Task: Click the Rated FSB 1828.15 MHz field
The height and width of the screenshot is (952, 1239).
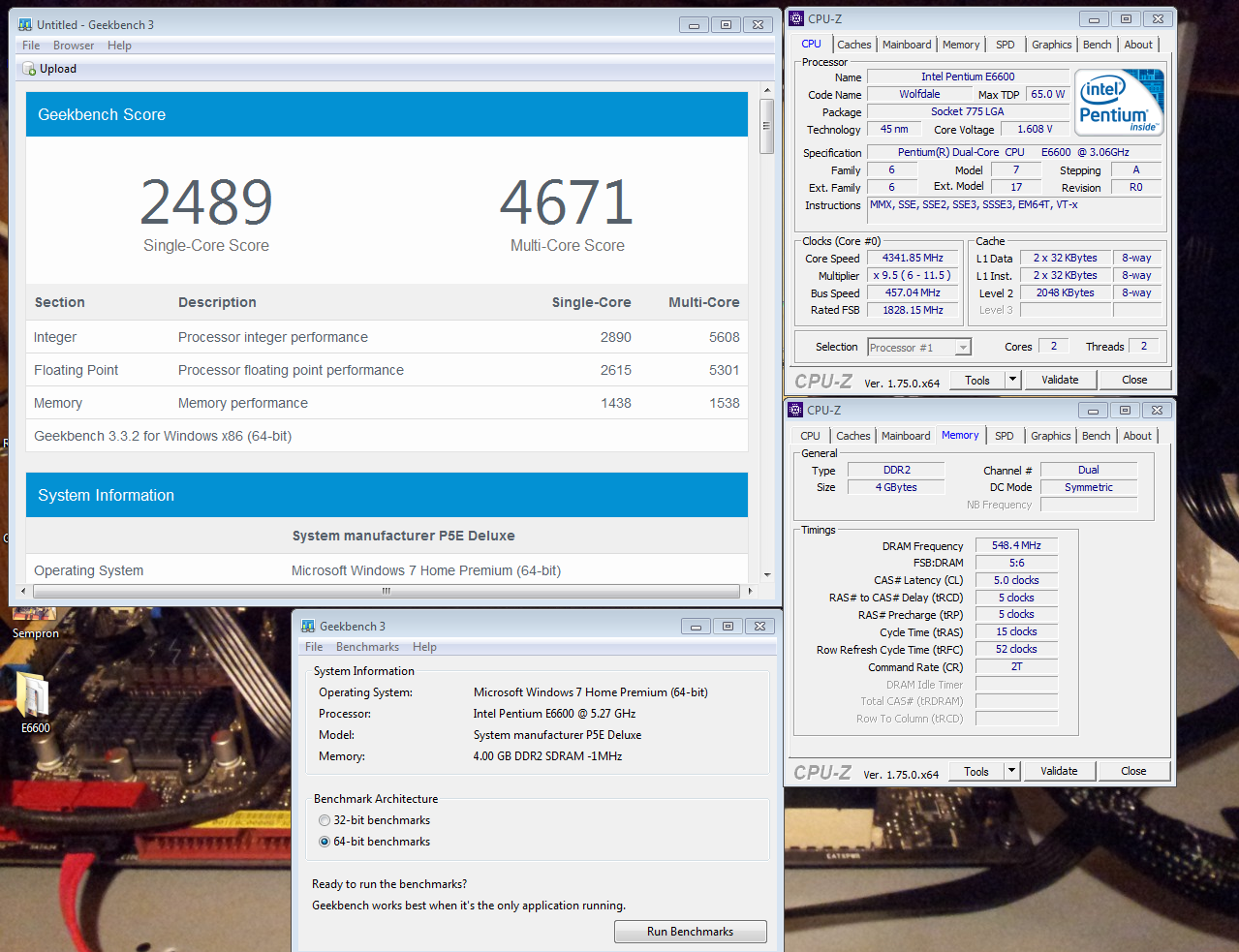Action: click(x=913, y=311)
